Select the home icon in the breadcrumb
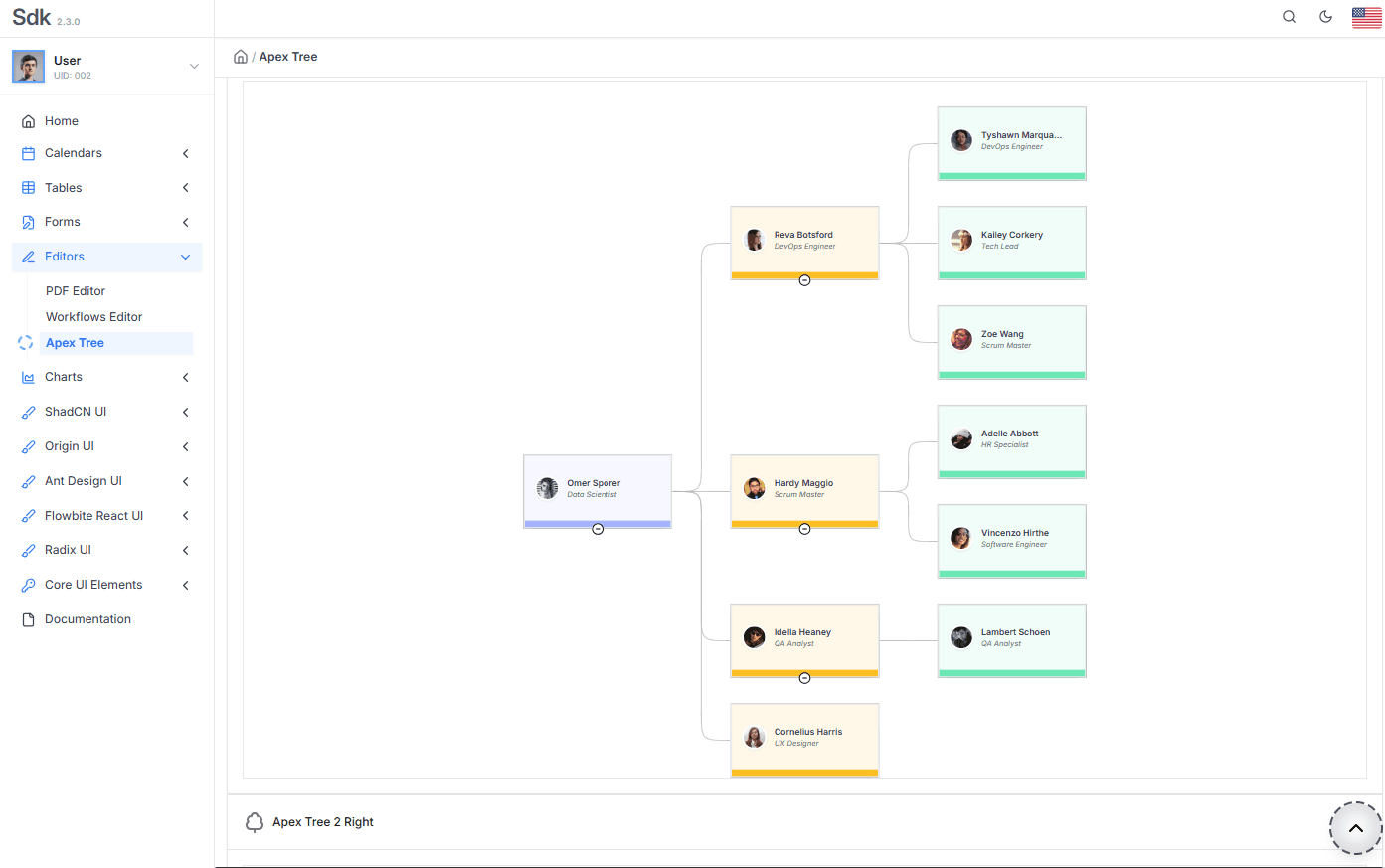The height and width of the screenshot is (868, 1385). pyautogui.click(x=241, y=56)
